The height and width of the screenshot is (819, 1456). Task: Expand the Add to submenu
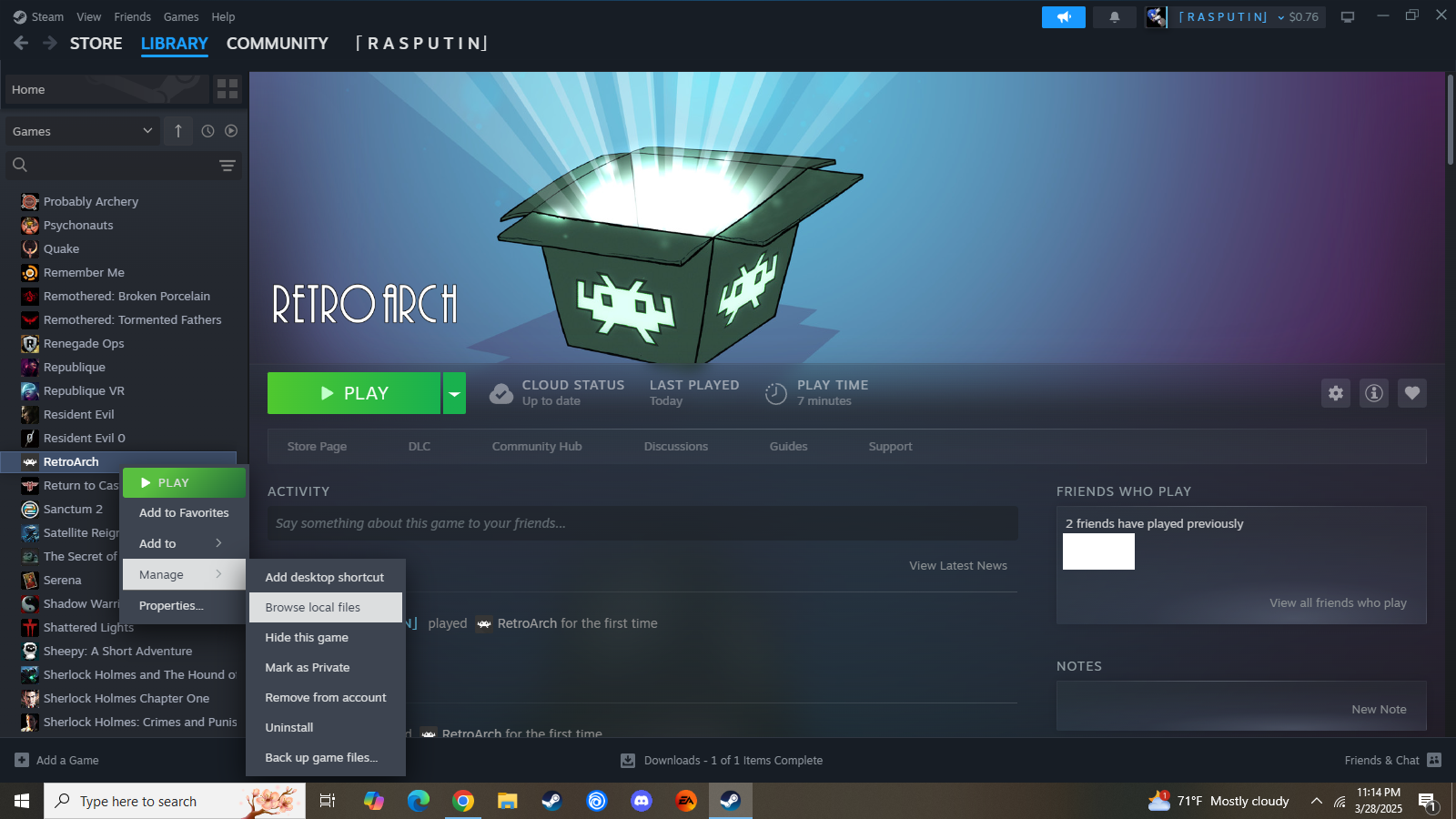185,543
